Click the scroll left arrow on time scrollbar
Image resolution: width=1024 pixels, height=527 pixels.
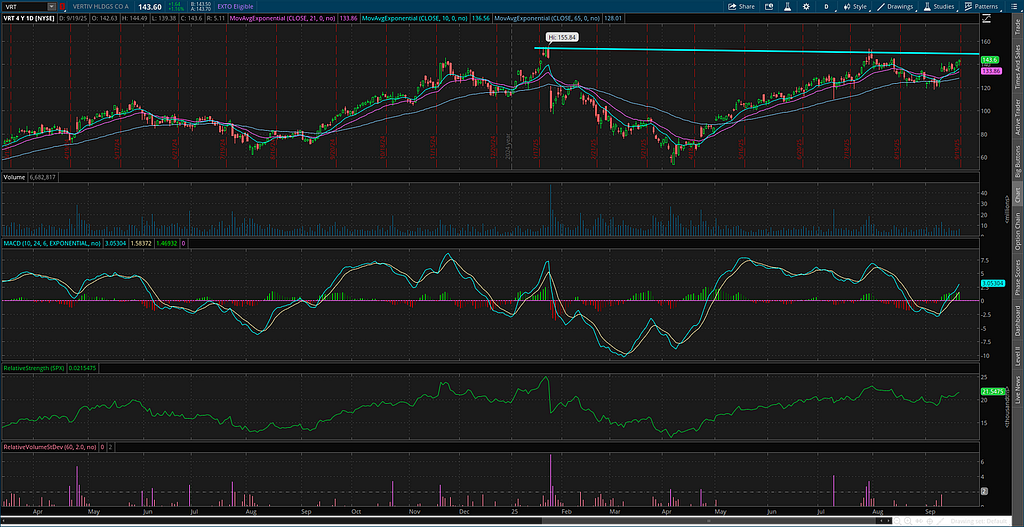click(x=882, y=521)
